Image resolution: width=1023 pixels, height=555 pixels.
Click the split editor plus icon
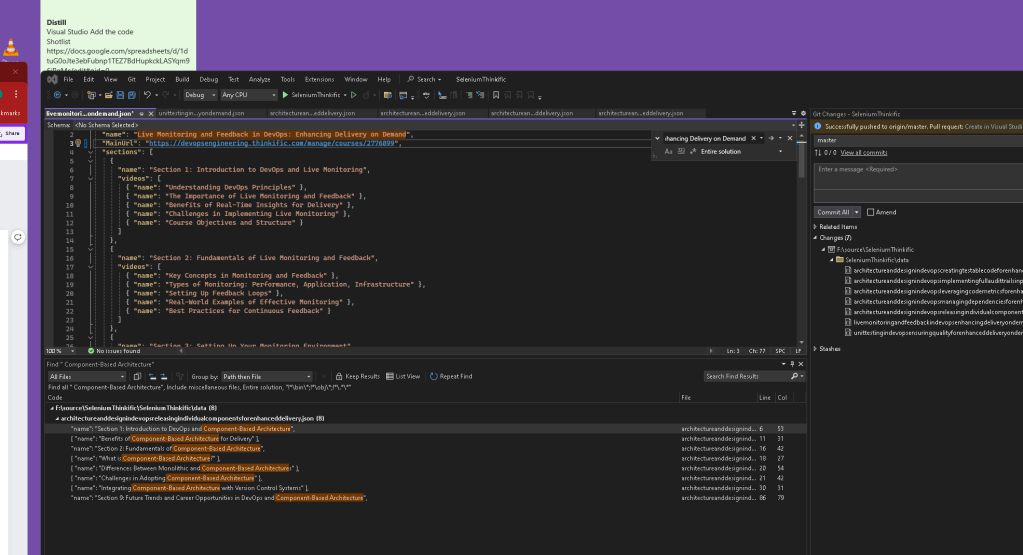click(x=802, y=125)
